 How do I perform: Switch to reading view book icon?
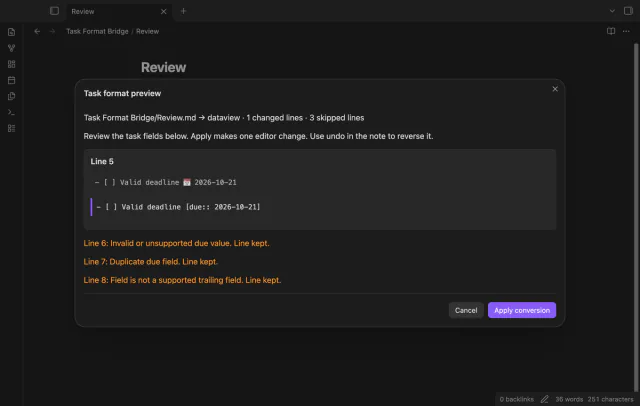[611, 31]
